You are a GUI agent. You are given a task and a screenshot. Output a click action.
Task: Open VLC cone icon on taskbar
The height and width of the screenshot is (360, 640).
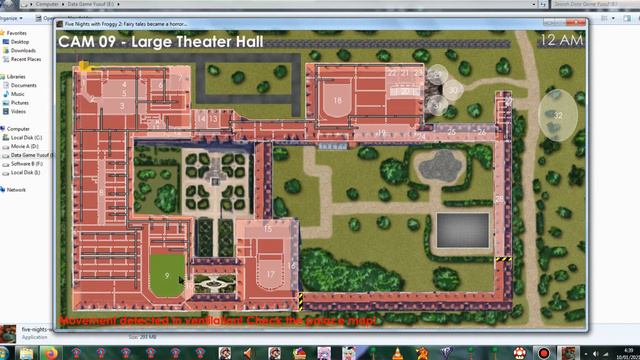[397, 353]
